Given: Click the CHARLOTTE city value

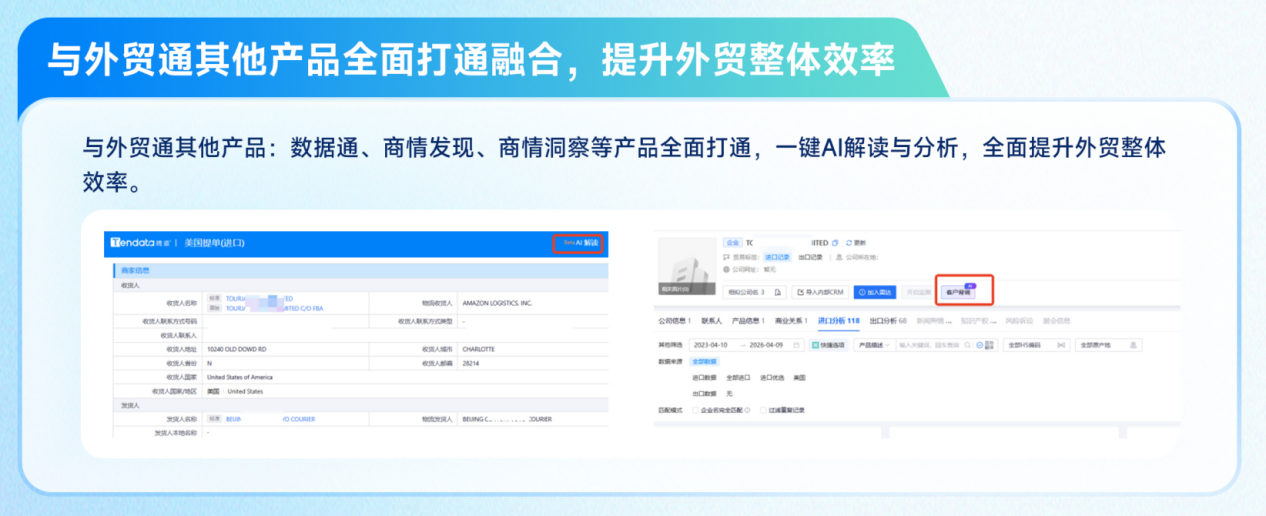Looking at the screenshot, I should click(478, 349).
